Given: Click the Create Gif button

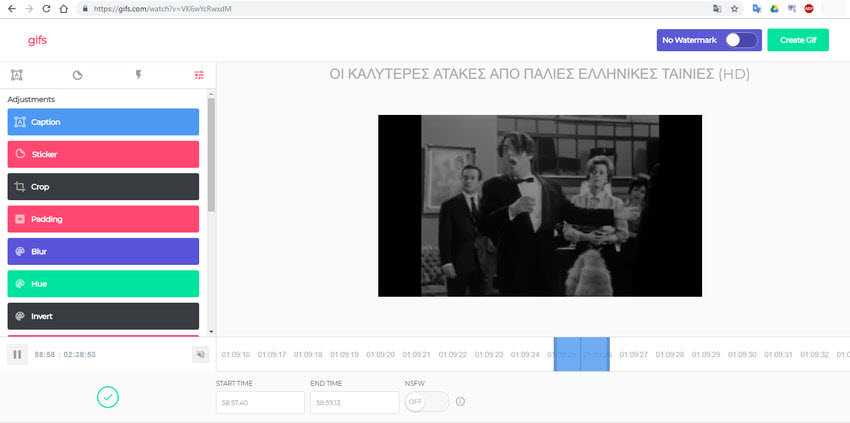Looking at the screenshot, I should click(798, 40).
